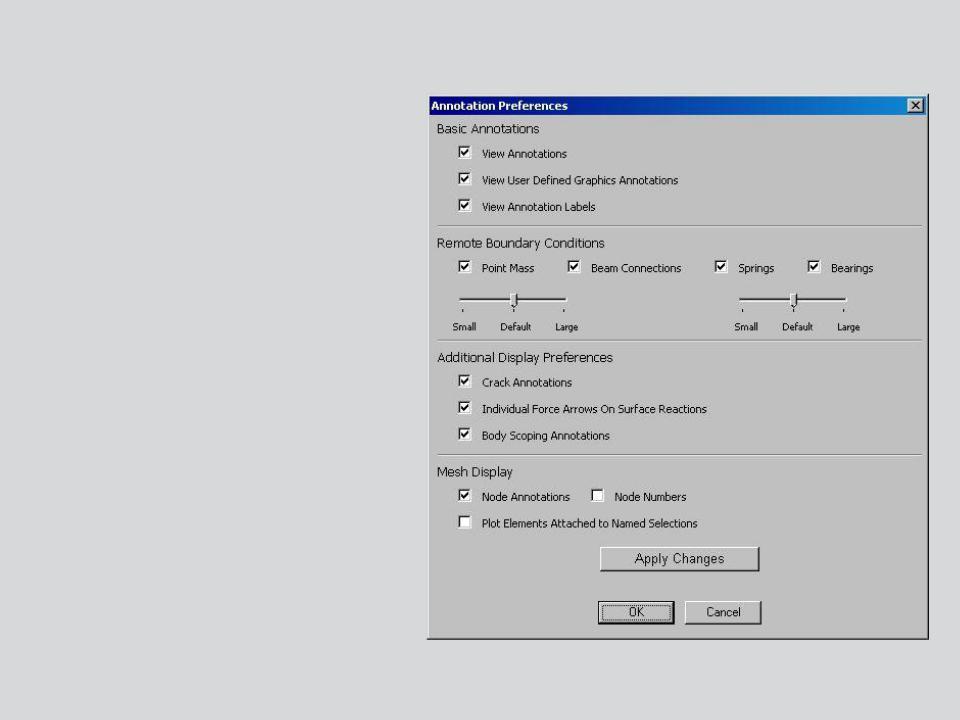Toggle the Springs checkbox
960x720 pixels.
721,267
